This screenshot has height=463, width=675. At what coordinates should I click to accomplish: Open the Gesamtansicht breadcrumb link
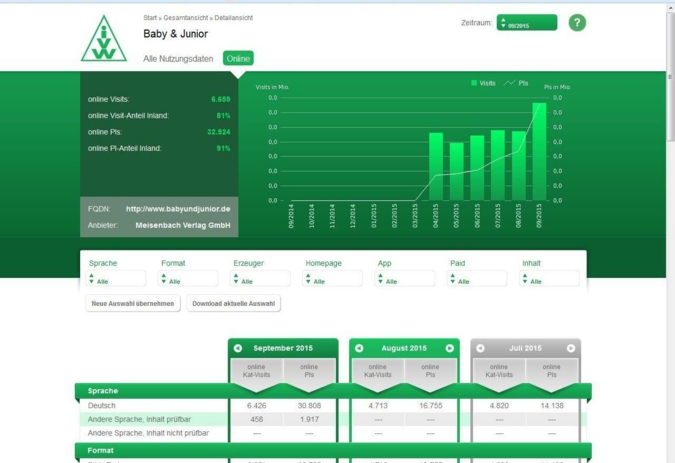pos(187,19)
